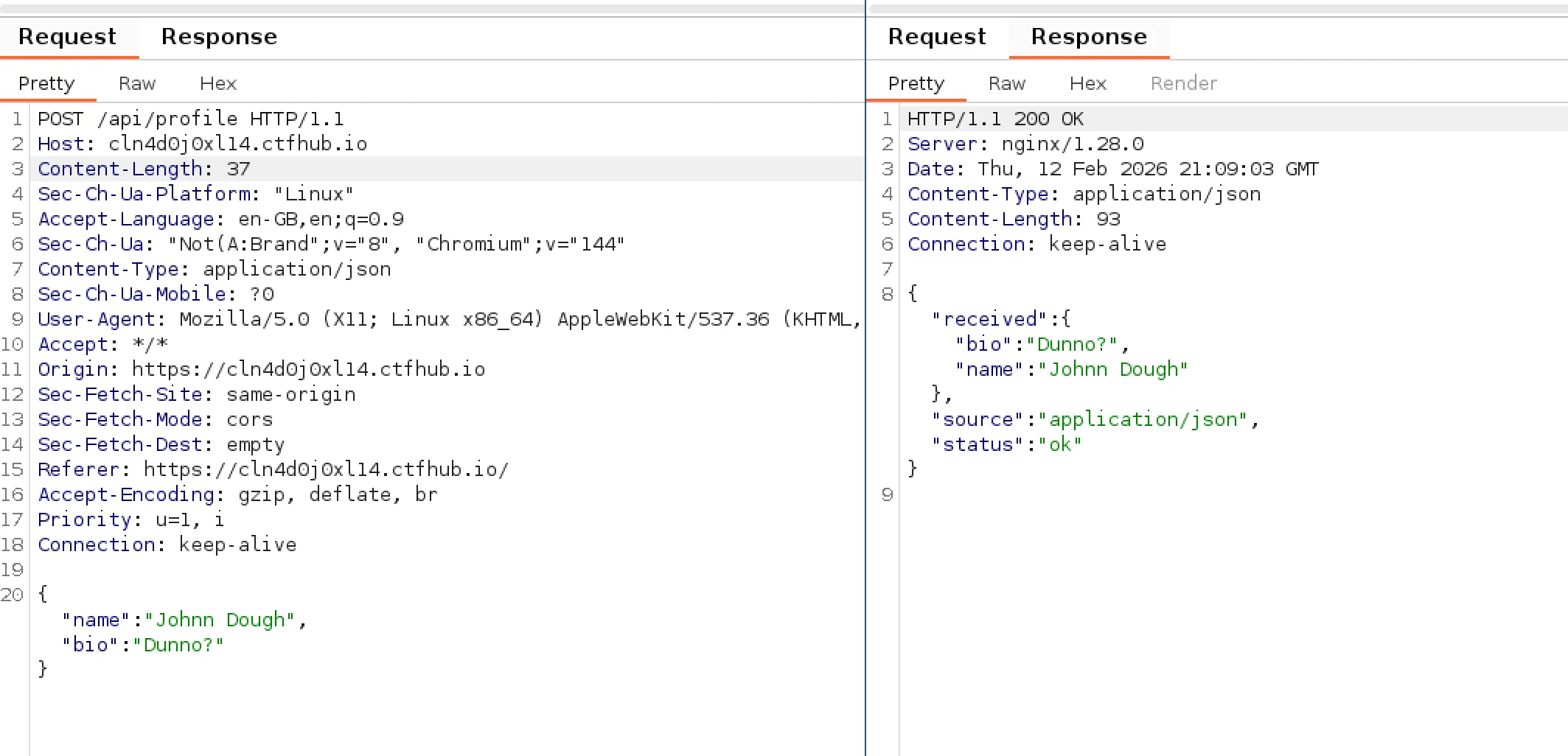Image resolution: width=1568 pixels, height=756 pixels.
Task: Select the Render tab for the response
Action: 1182,83
